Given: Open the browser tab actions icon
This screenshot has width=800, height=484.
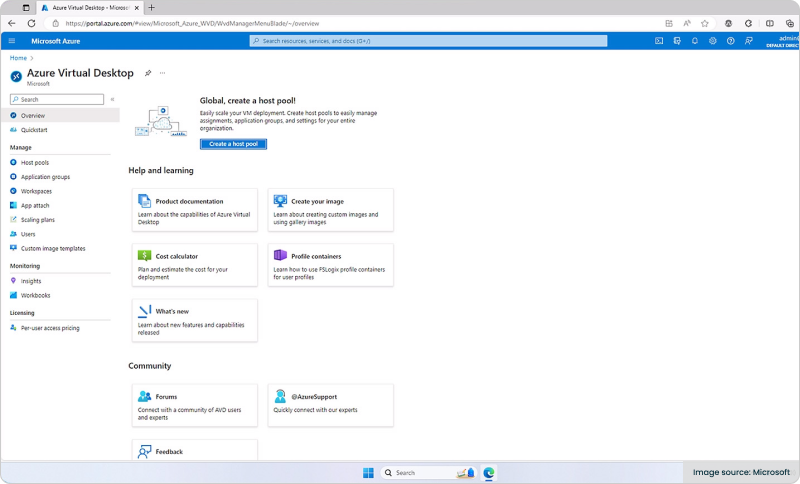Looking at the screenshot, I should pyautogui.click(x=26, y=8).
